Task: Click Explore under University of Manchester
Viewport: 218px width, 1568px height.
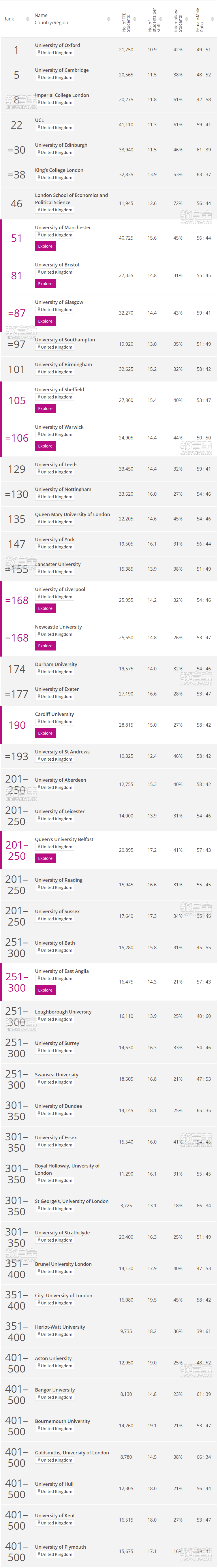Action: [x=45, y=247]
